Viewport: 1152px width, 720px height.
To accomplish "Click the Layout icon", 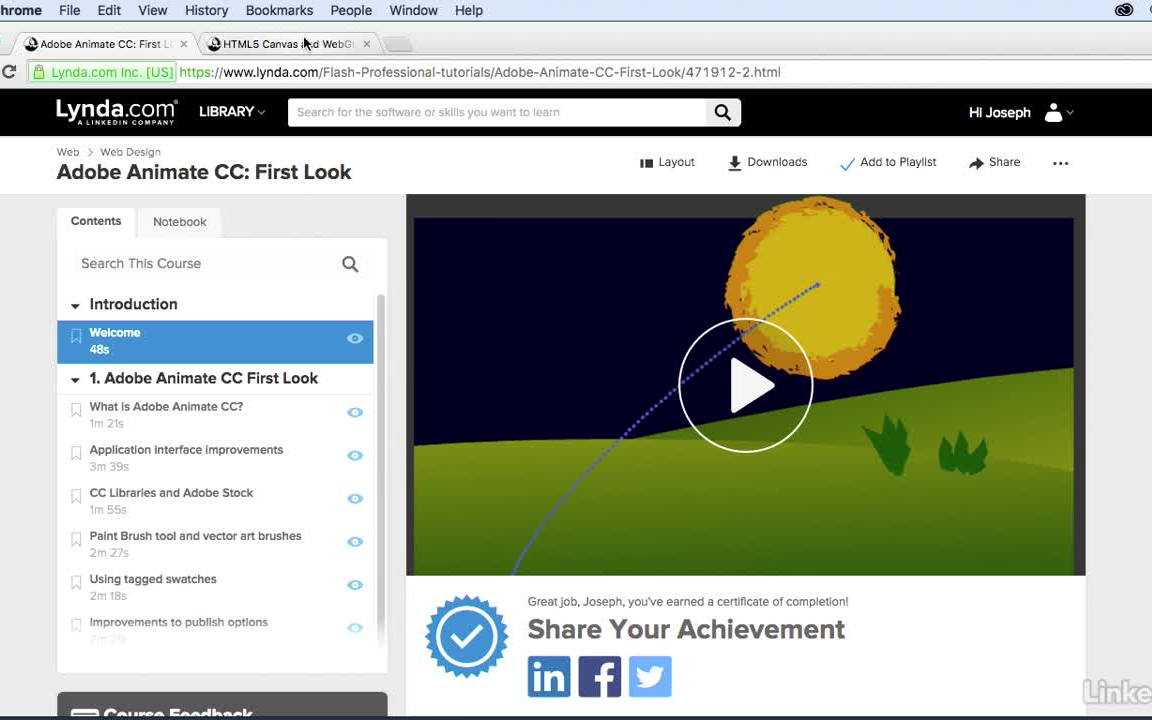I will click(647, 163).
